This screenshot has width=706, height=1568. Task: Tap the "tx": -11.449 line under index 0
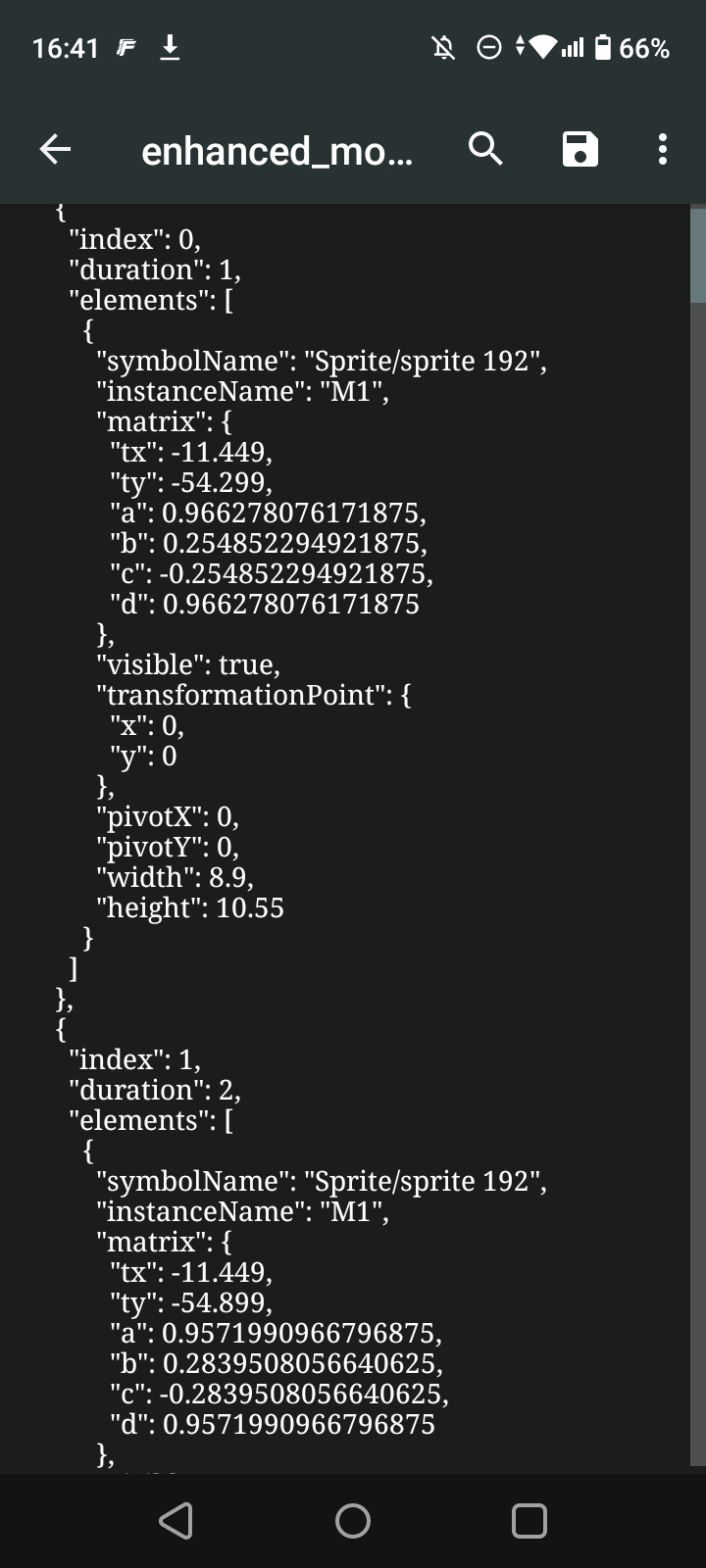(x=191, y=452)
